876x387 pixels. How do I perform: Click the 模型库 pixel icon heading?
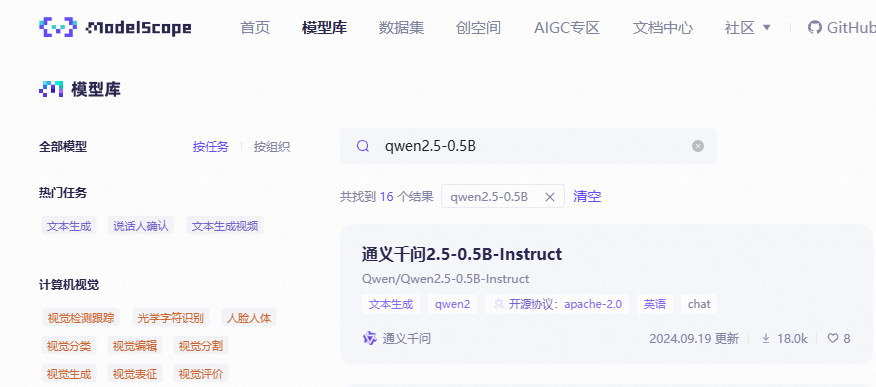pos(50,89)
